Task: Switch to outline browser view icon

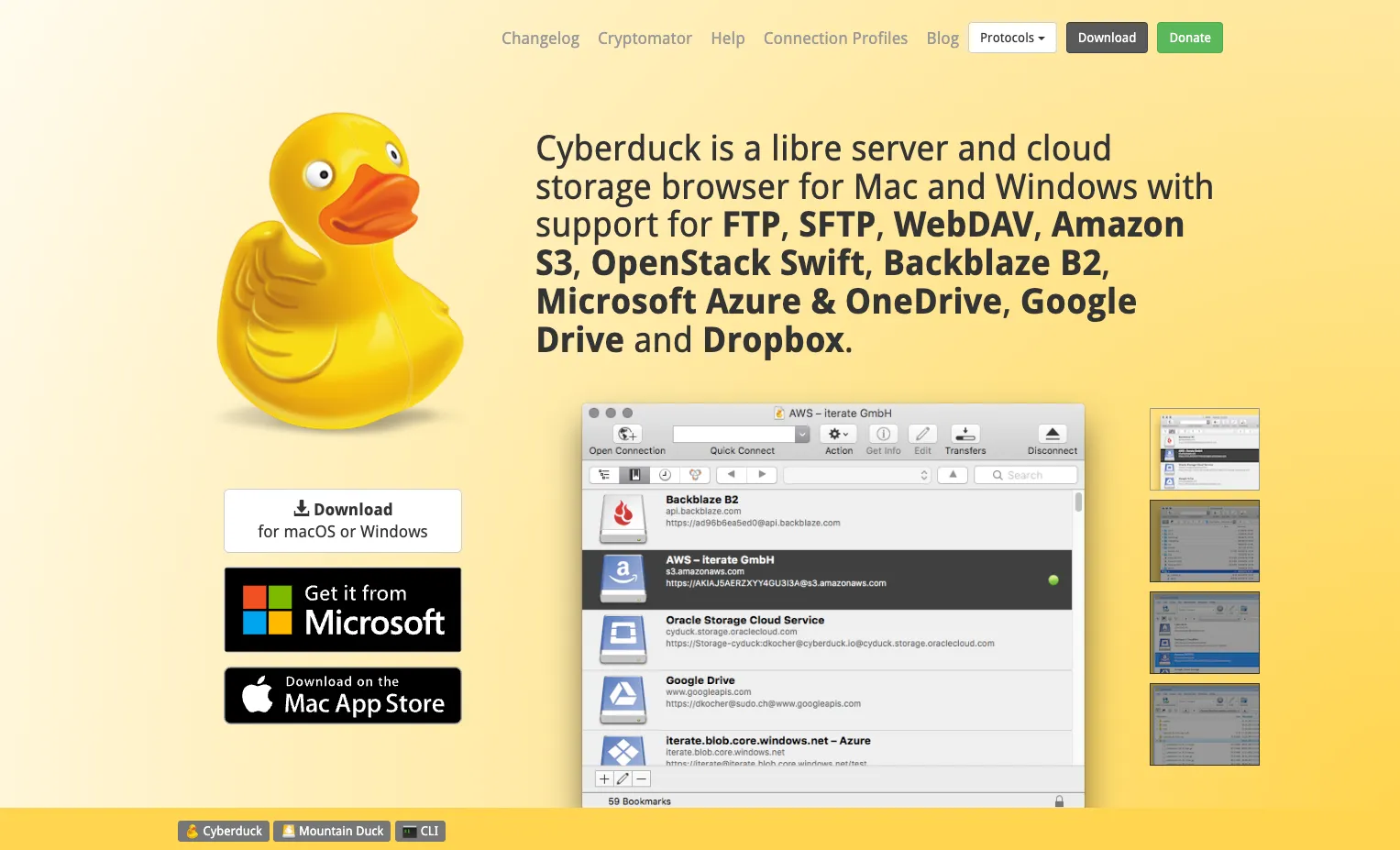Action: click(604, 475)
